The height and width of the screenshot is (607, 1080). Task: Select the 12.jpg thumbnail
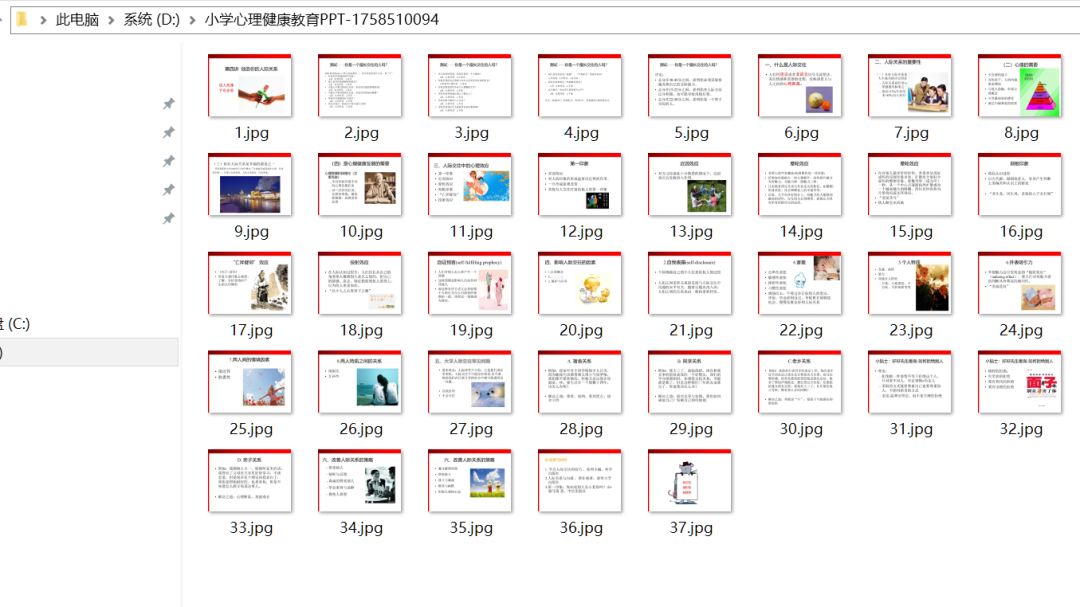[580, 184]
